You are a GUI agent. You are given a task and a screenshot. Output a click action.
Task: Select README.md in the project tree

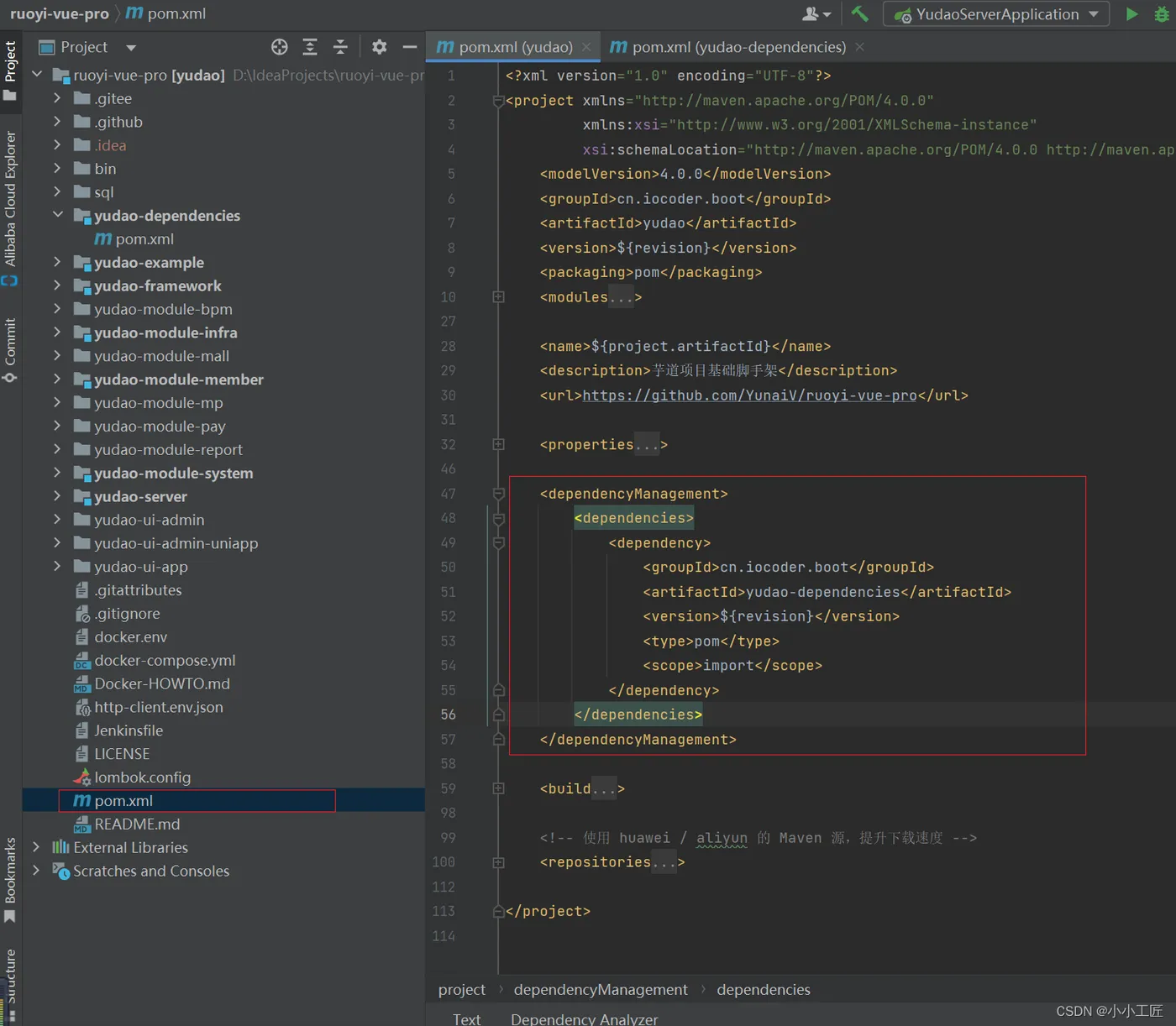point(137,824)
